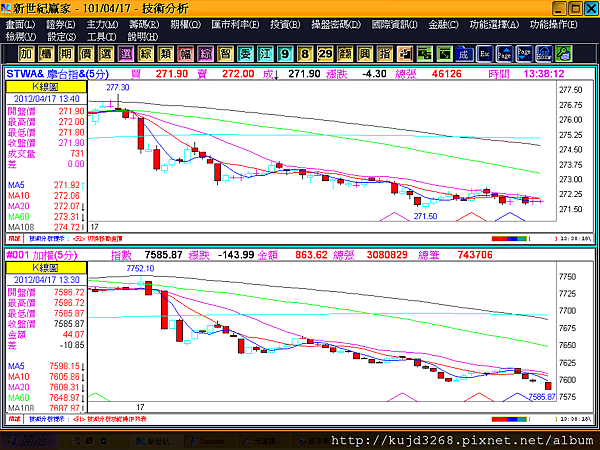Click the 271.50 low price label on chart

click(426, 216)
